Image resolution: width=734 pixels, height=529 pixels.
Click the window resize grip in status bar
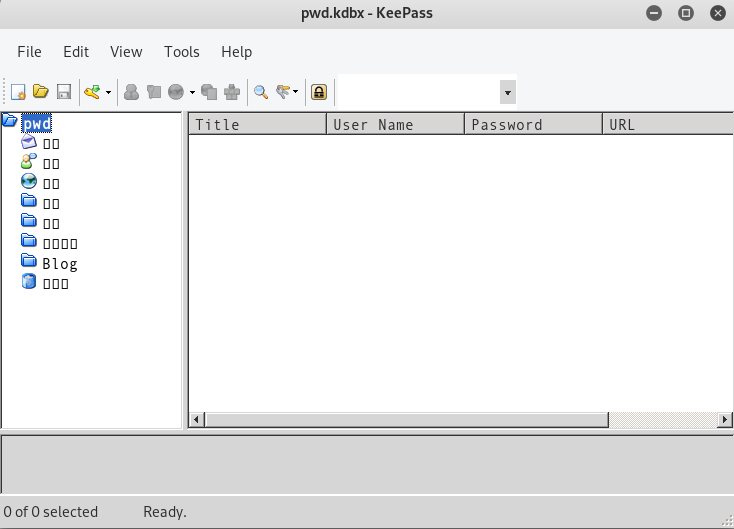coord(728,522)
